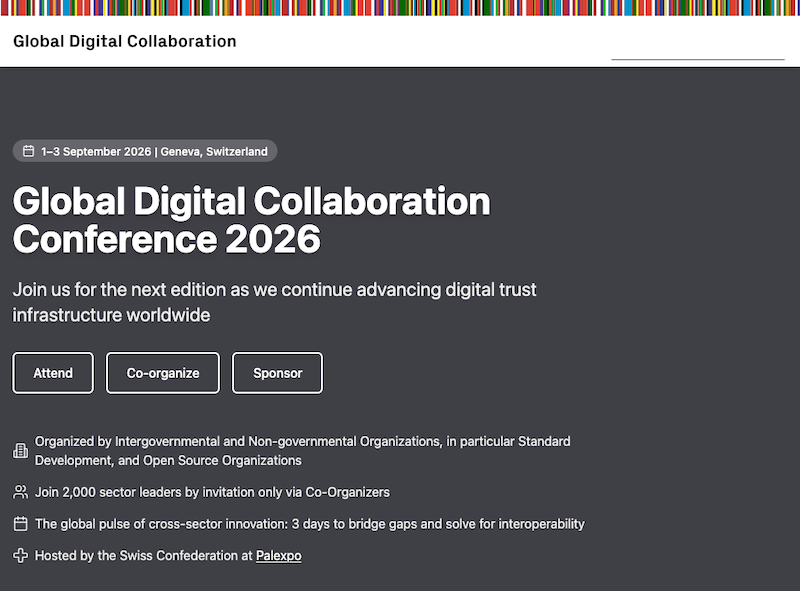Click the 'Hosted by the Swiss Confederation' text
The width and height of the screenshot is (800, 591).
coord(143,556)
